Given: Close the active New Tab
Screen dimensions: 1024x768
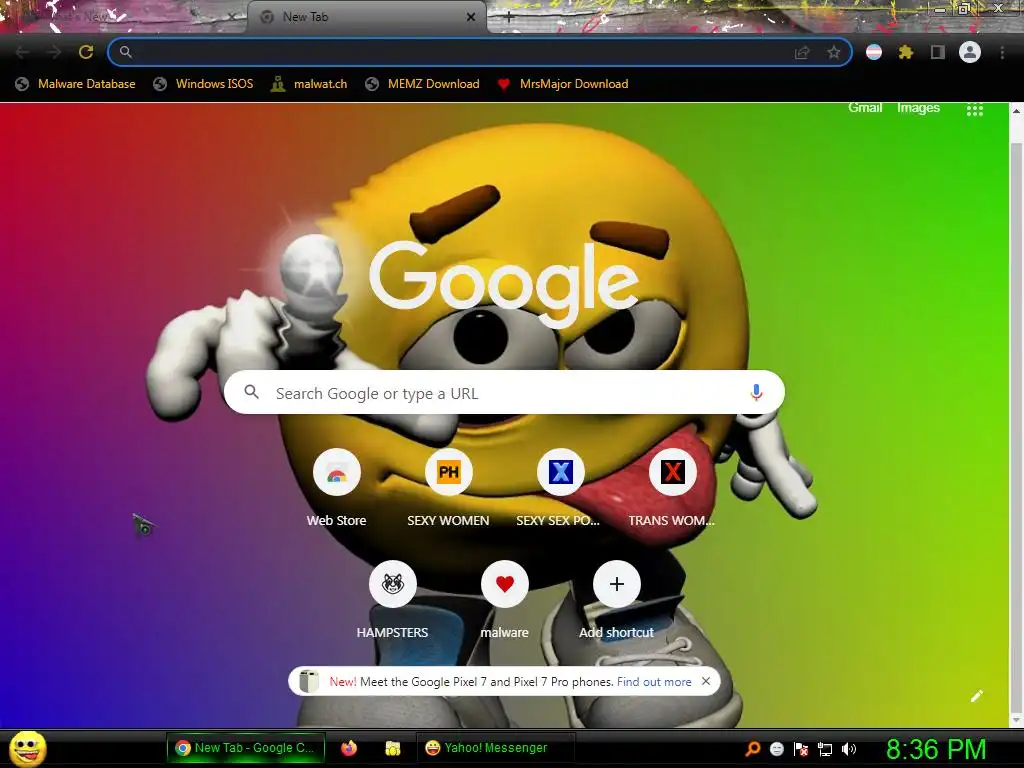Looking at the screenshot, I should tap(471, 18).
